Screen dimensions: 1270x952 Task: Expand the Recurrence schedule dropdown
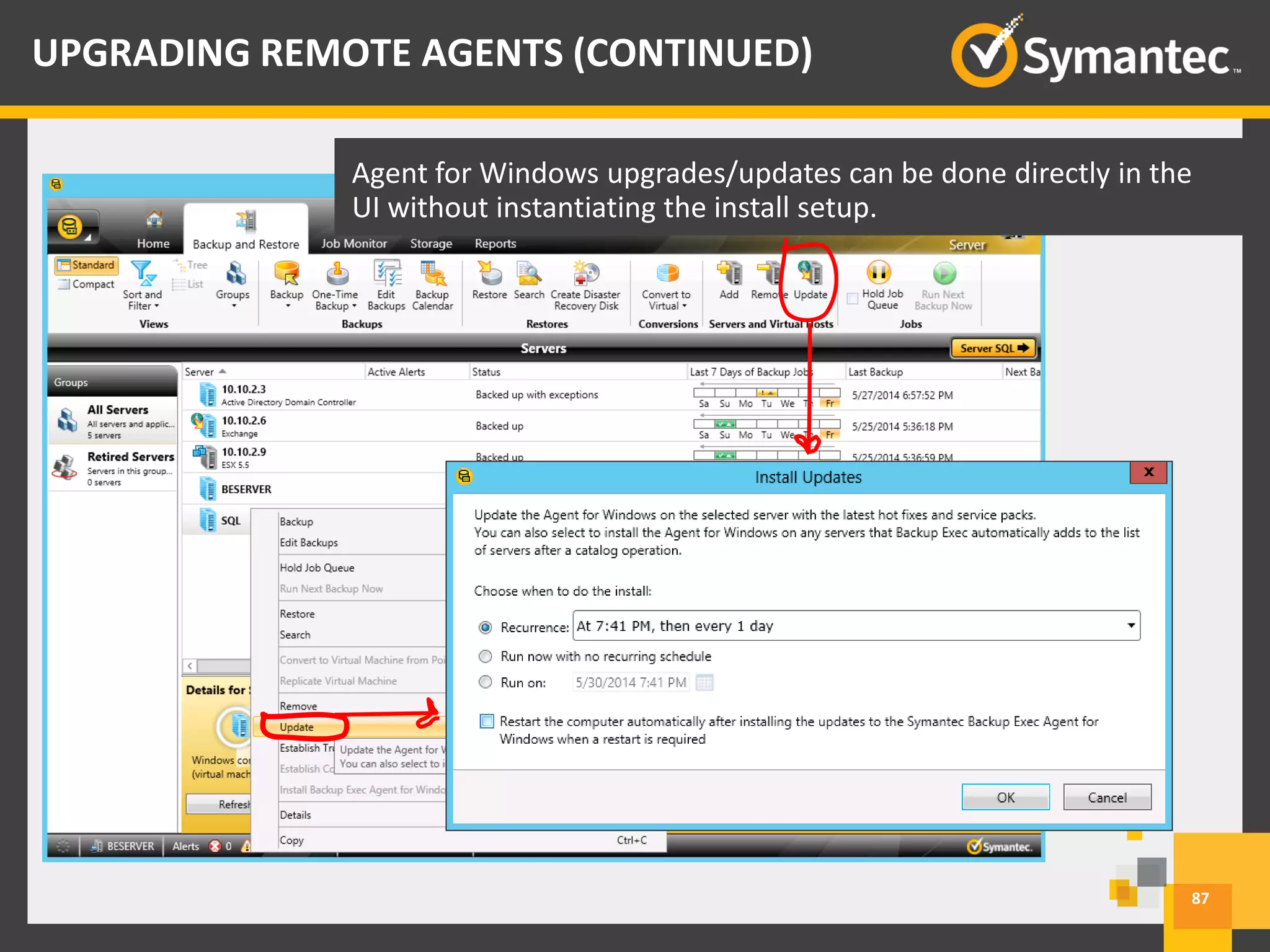click(x=1131, y=625)
